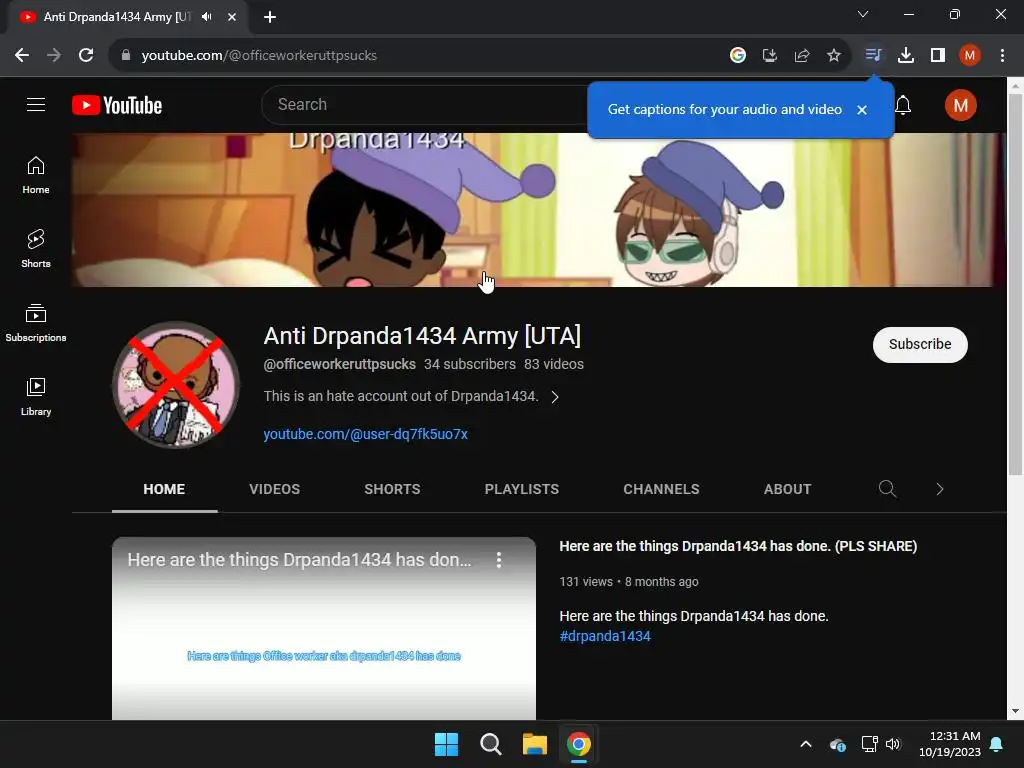Click the scrollbar down arrow

click(x=1015, y=711)
